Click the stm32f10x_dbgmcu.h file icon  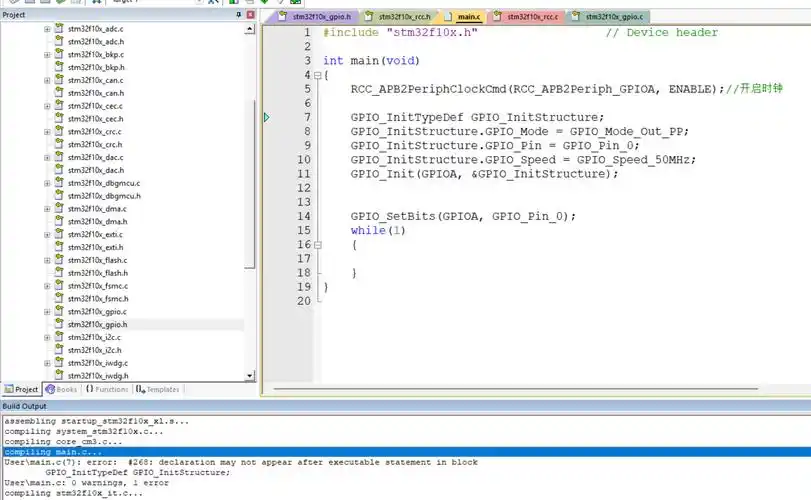point(59,195)
